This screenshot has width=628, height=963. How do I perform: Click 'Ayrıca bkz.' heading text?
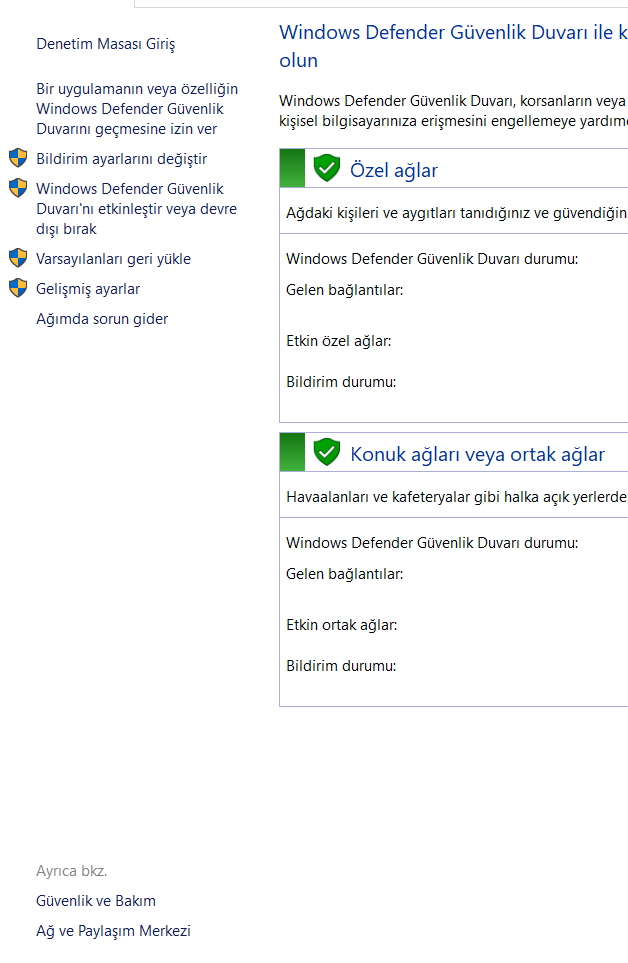point(72,871)
